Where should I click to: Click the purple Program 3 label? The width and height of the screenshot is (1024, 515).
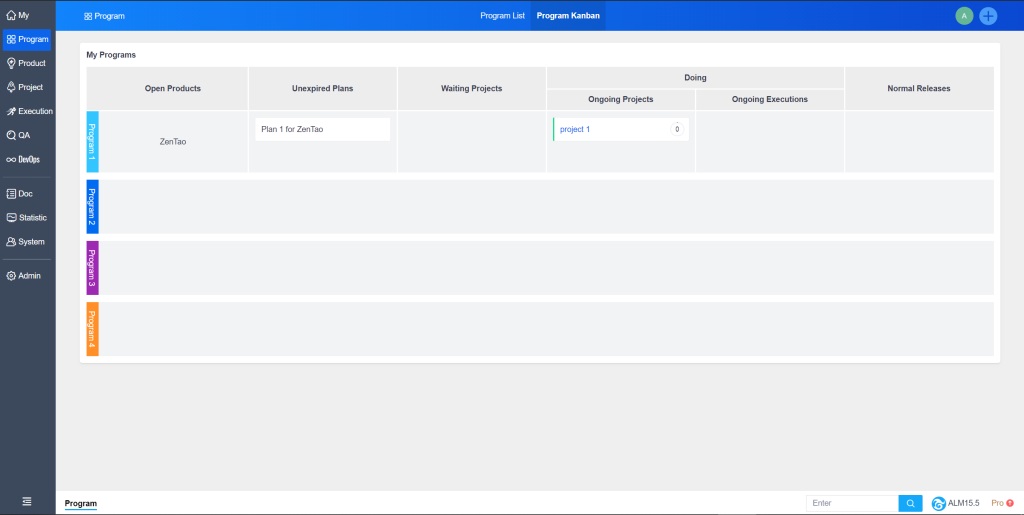tap(92, 268)
